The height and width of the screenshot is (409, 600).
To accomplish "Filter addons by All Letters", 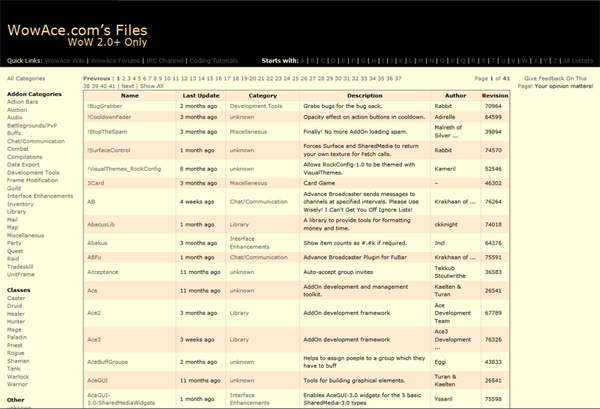I will point(578,61).
